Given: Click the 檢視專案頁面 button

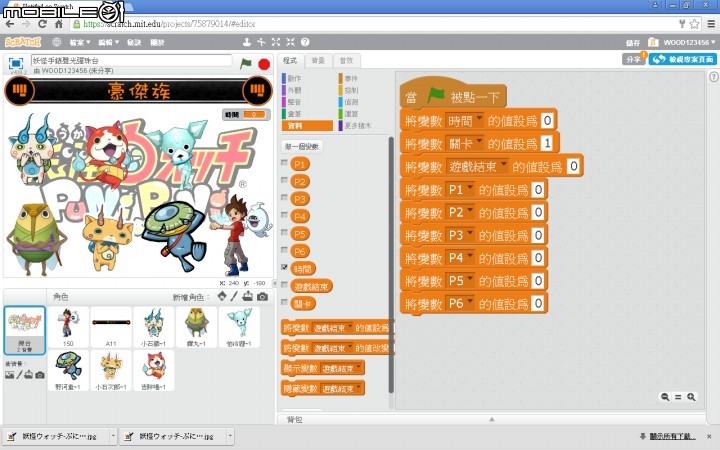Looking at the screenshot, I should (x=683, y=59).
